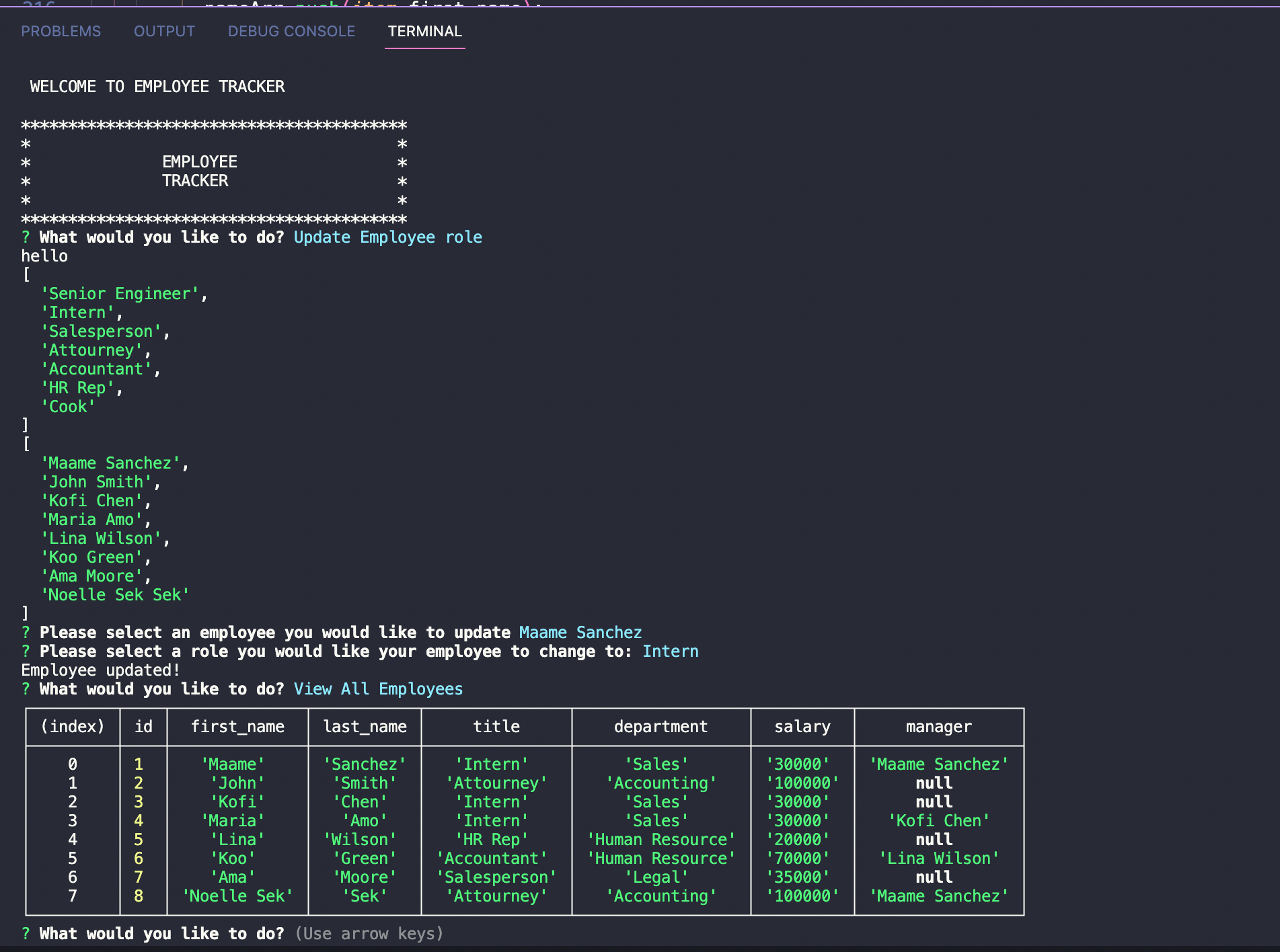The image size is (1280, 952).
Task: Click 'Cook' in the roles array
Action: pyautogui.click(x=68, y=407)
